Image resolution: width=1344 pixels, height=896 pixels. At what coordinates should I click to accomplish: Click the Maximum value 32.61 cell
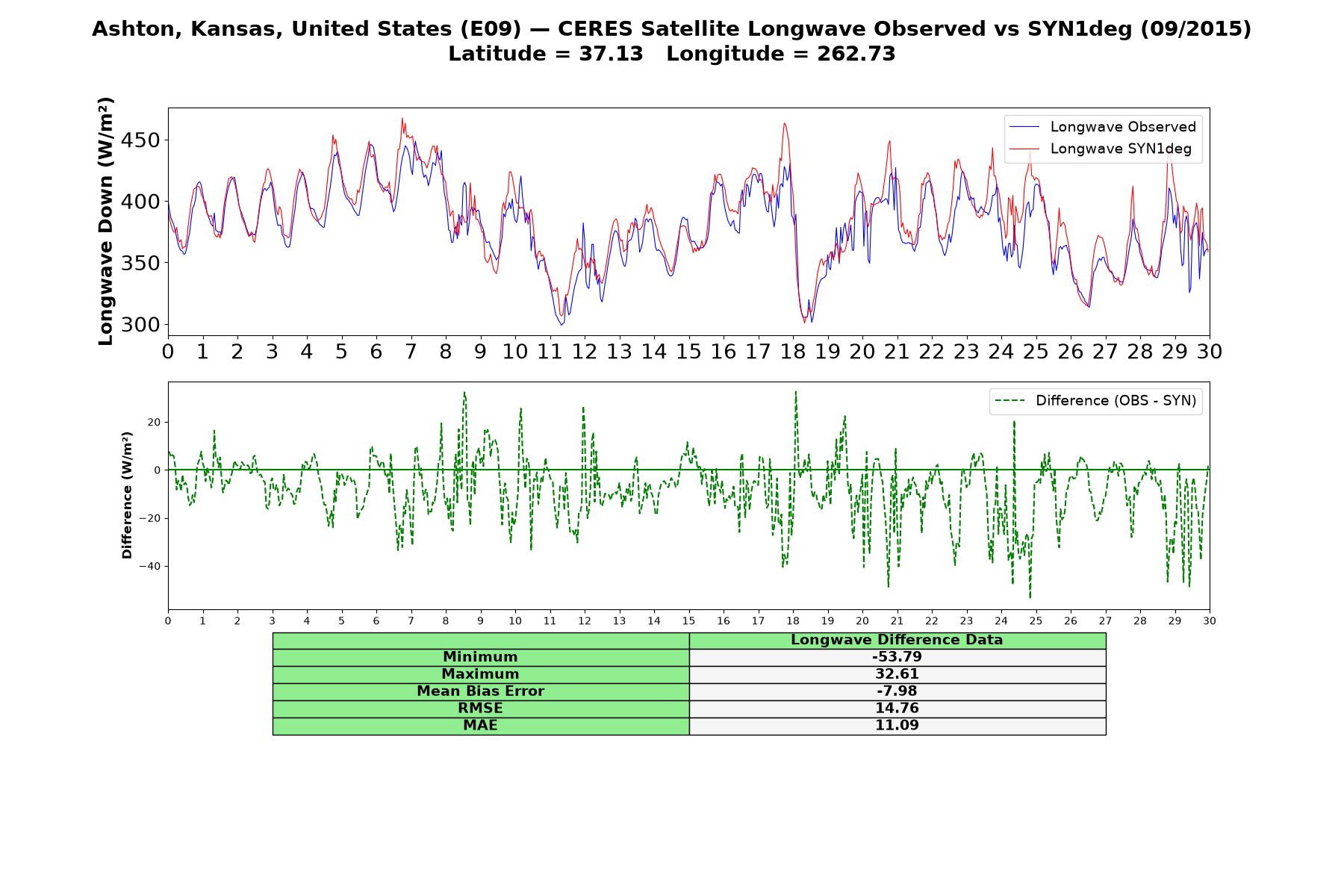pyautogui.click(x=897, y=674)
